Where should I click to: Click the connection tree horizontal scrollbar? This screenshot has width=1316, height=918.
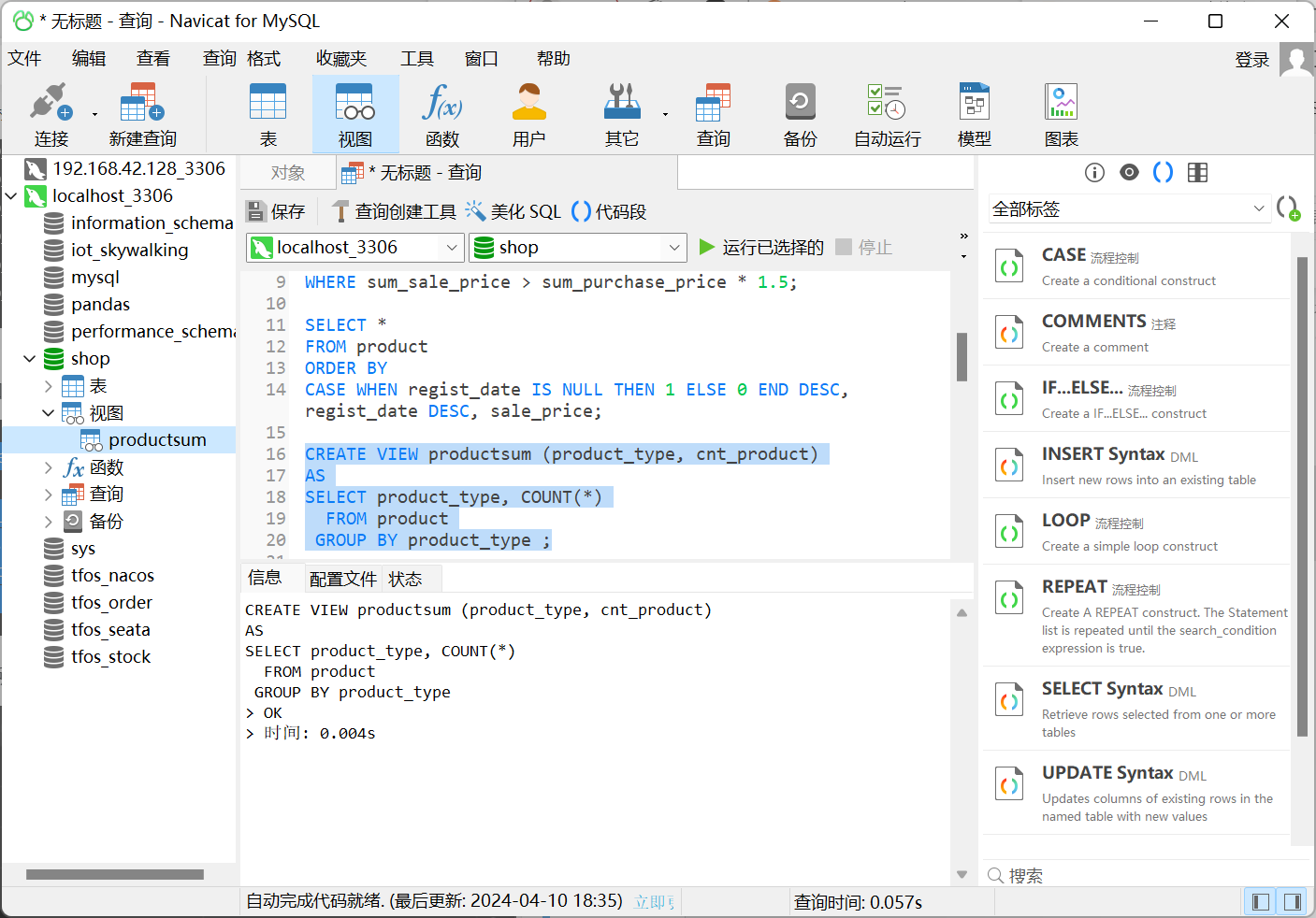point(115,875)
